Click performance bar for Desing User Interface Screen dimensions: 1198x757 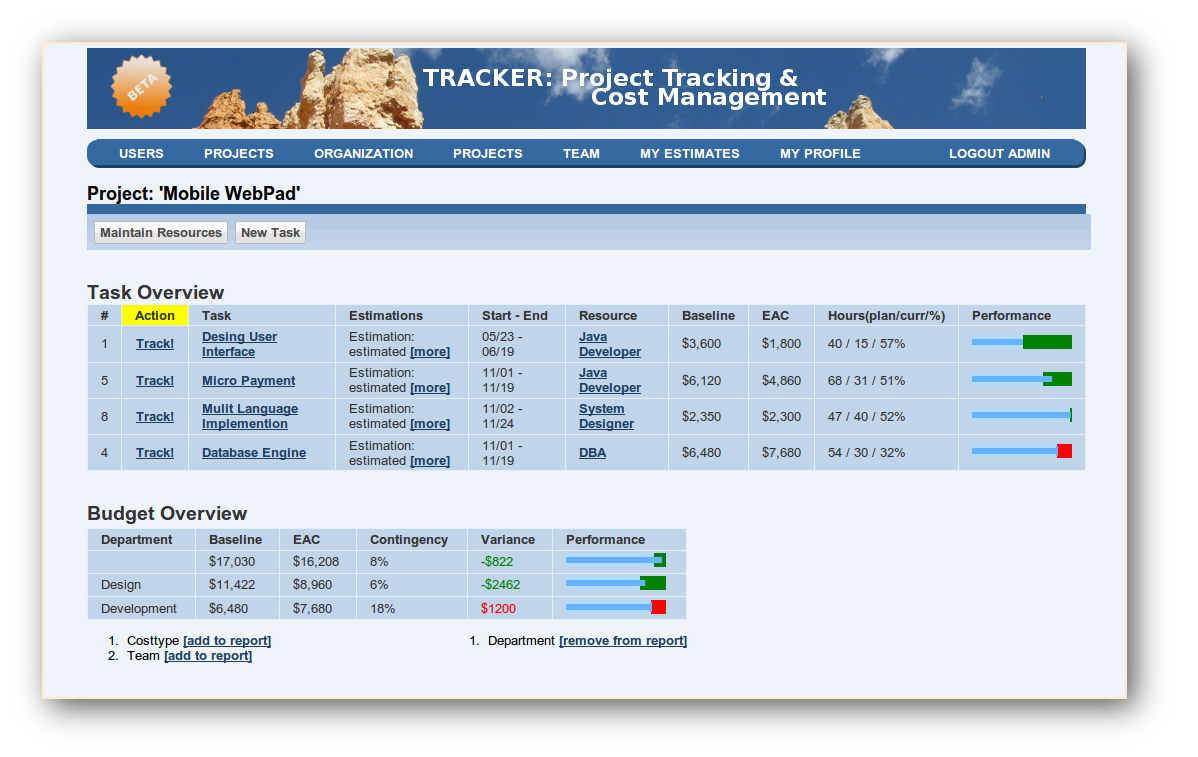click(1022, 342)
